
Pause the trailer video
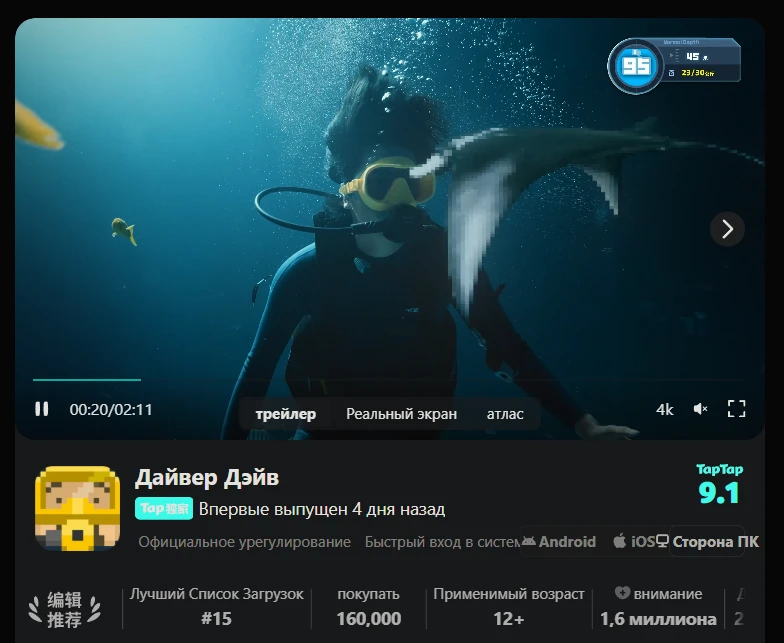tap(42, 409)
